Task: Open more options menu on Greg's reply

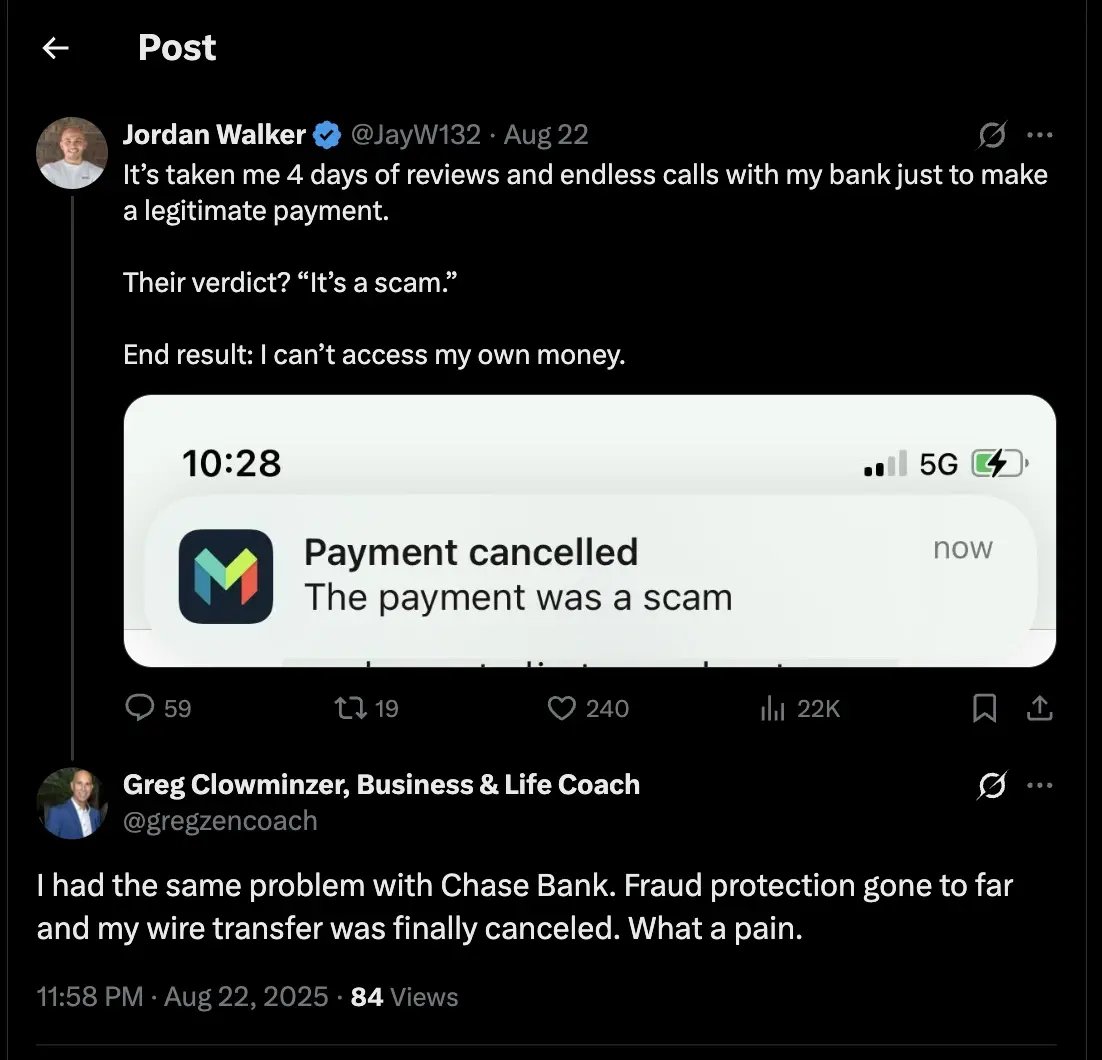Action: [1040, 786]
